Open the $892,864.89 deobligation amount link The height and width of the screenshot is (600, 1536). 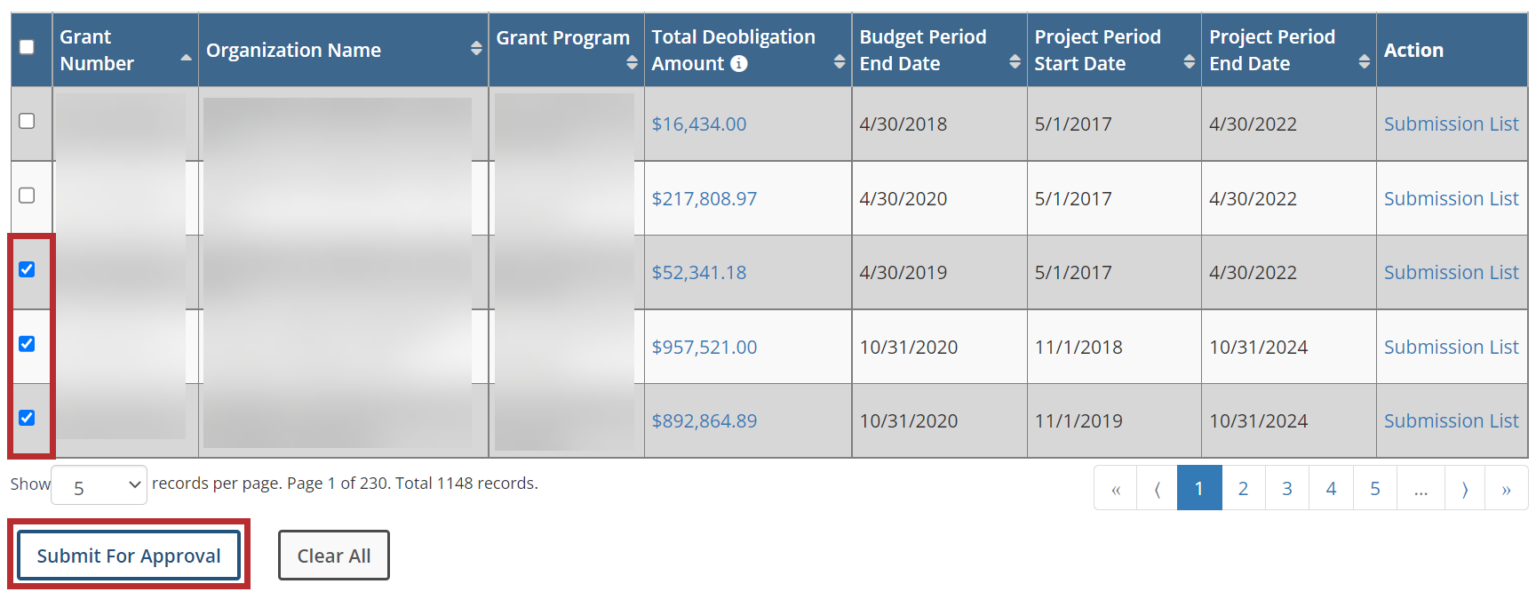point(704,421)
